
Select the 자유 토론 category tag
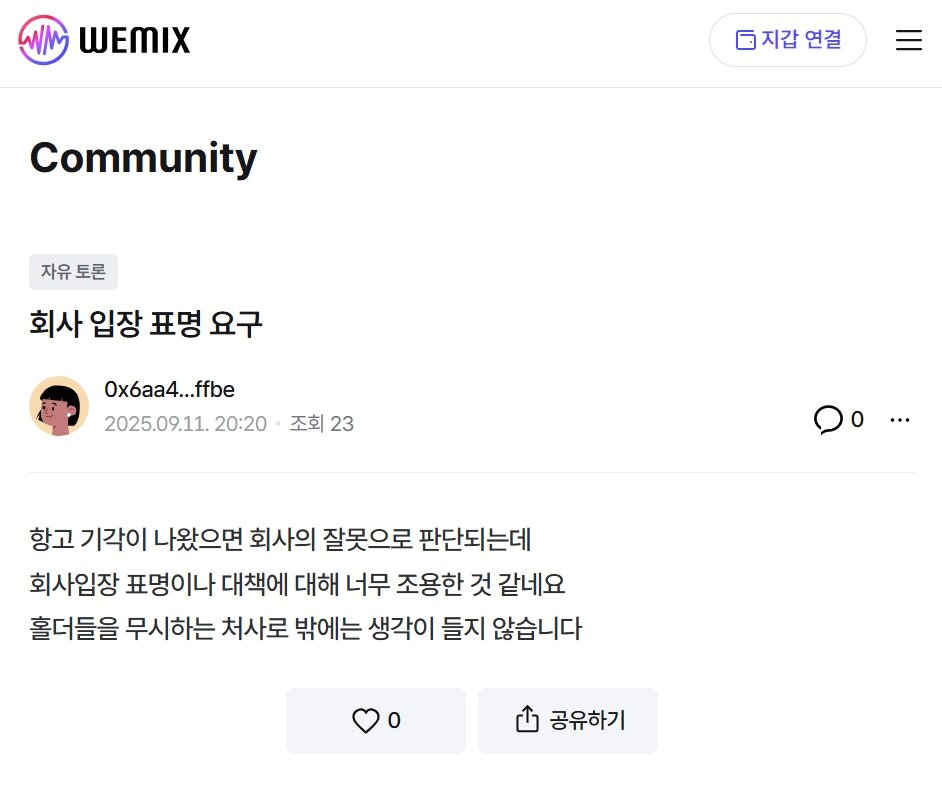point(71,271)
